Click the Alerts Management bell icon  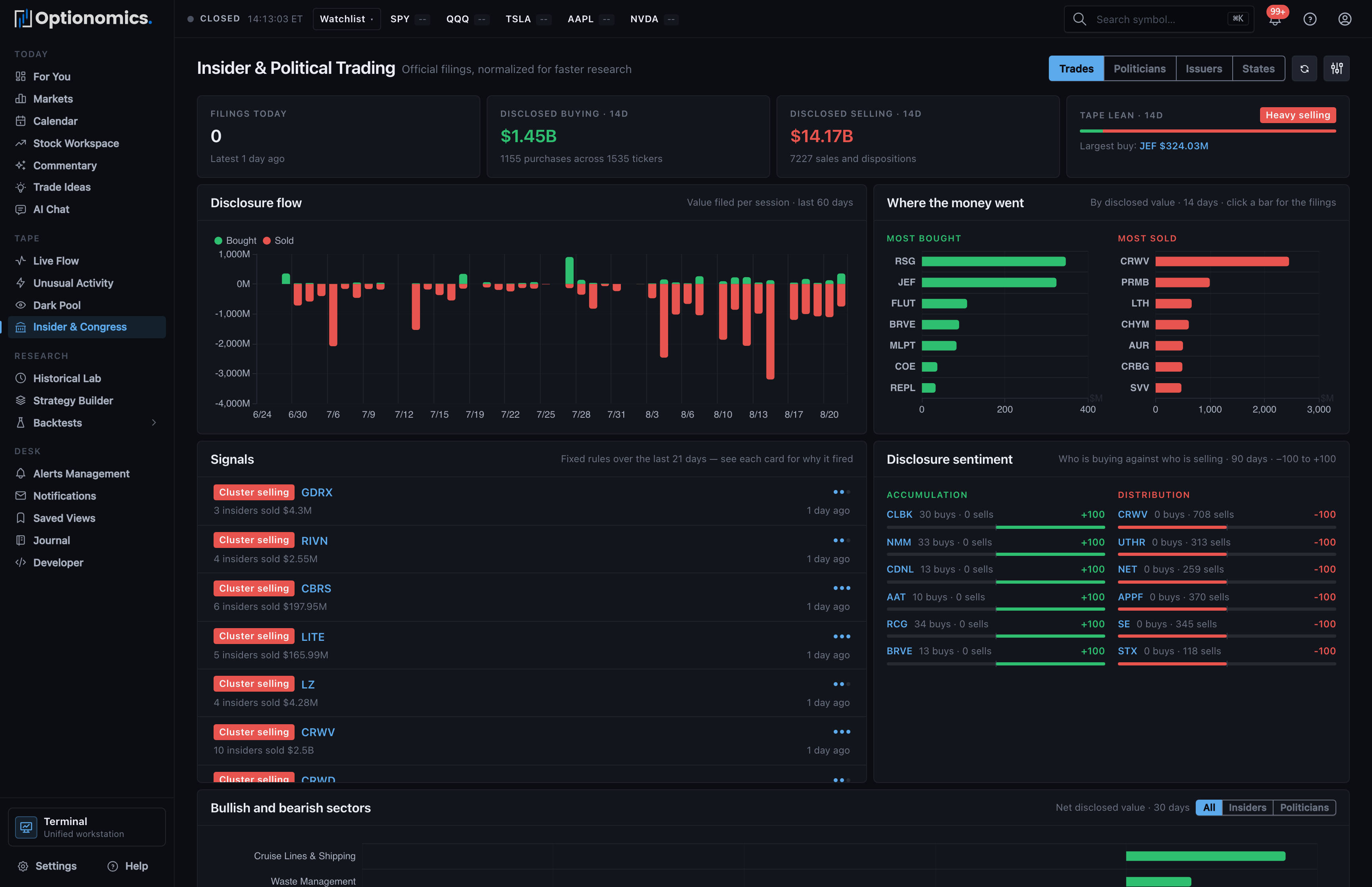pyautogui.click(x=21, y=473)
